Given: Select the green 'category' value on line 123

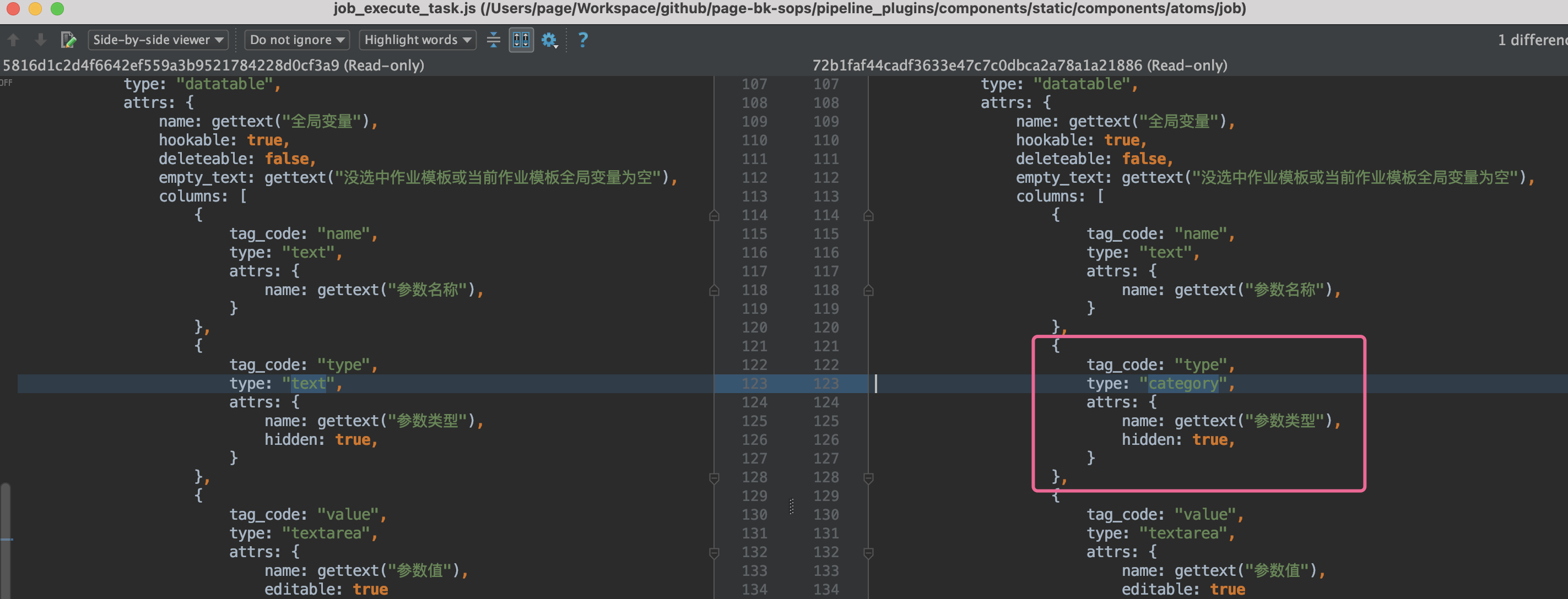Looking at the screenshot, I should click(x=1184, y=383).
